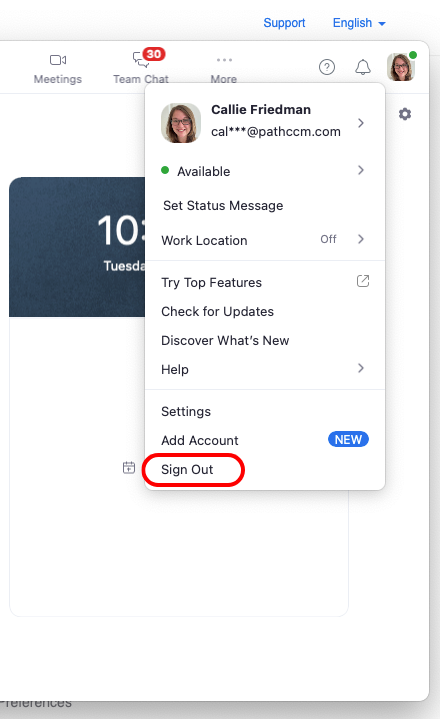Open the notifications bell icon
The height and width of the screenshot is (719, 440).
click(363, 67)
